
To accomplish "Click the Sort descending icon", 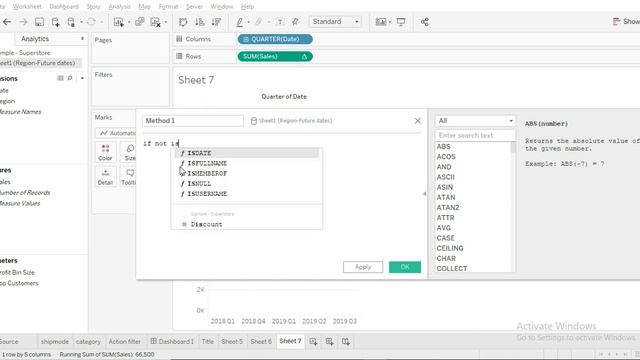I will coord(216,22).
